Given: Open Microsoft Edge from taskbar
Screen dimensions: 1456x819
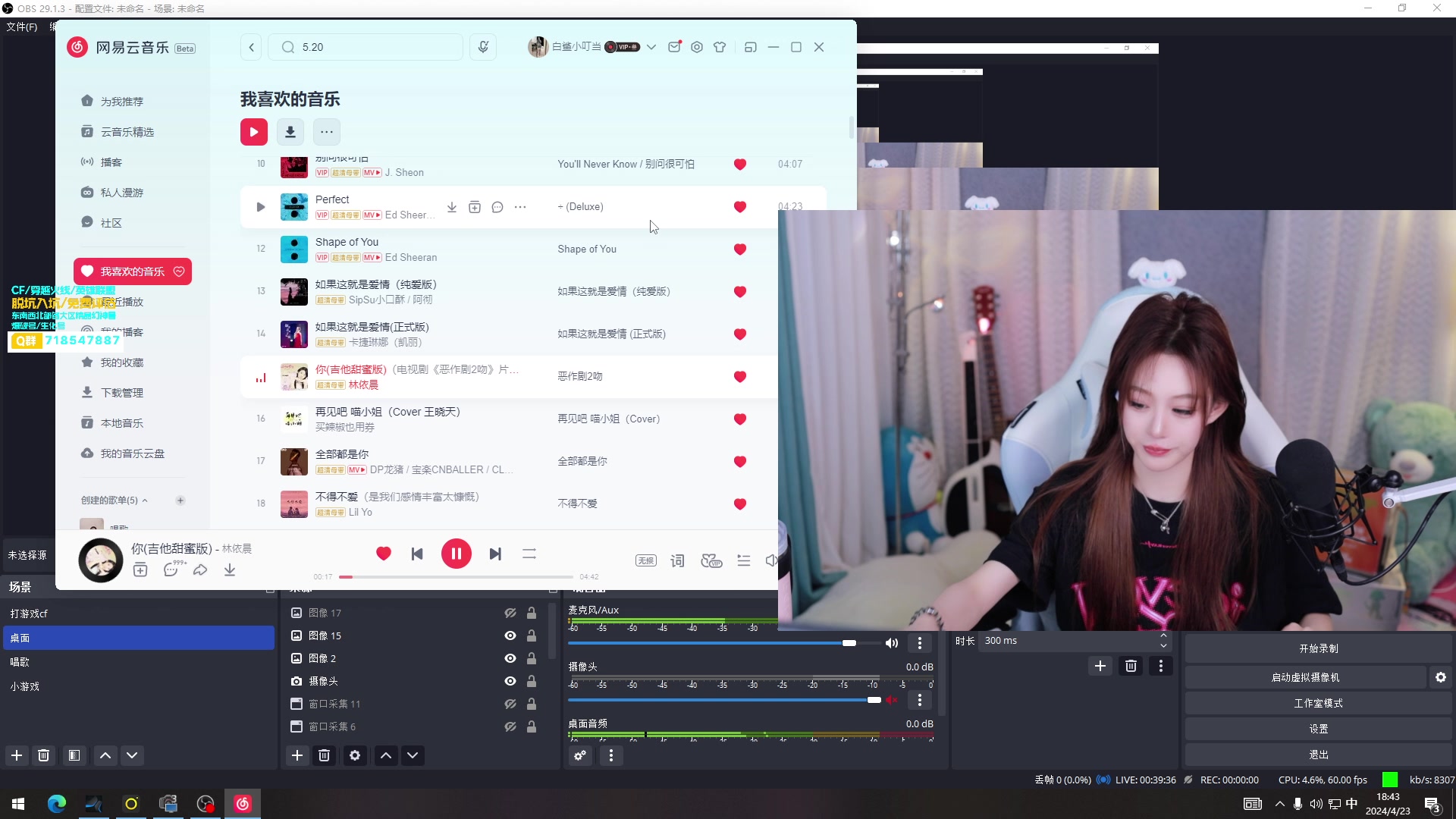Looking at the screenshot, I should click(x=57, y=804).
